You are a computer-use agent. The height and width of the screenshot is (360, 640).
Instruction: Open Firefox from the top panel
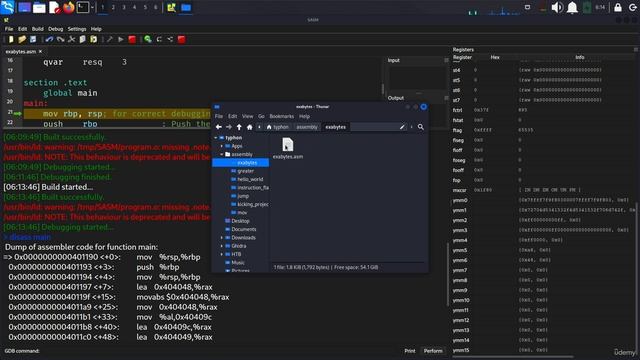pos(69,7)
